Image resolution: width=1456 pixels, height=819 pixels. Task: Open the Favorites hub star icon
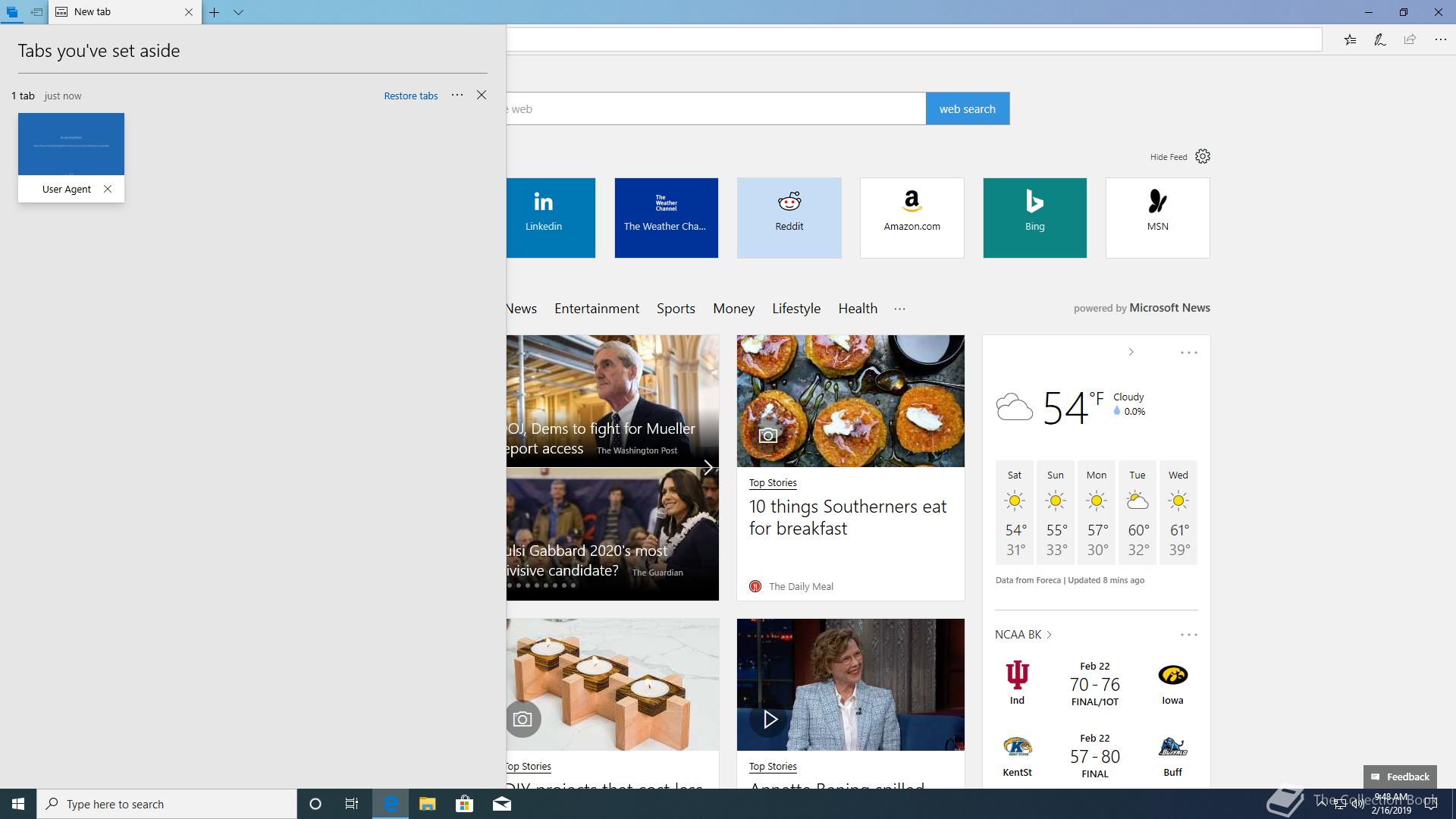pos(1350,39)
